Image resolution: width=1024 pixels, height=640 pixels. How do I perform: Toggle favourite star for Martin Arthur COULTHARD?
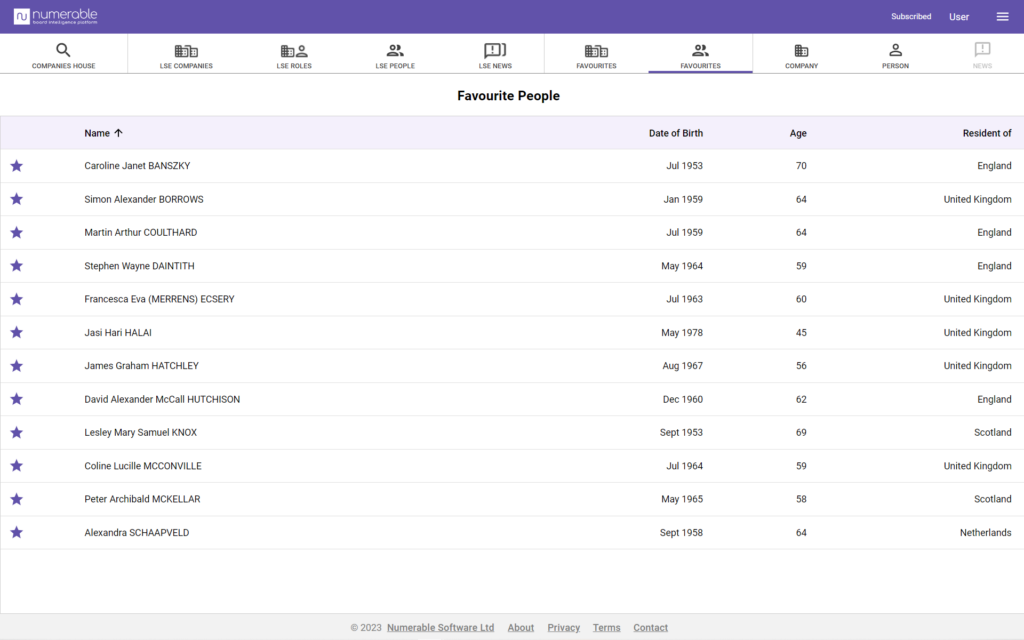click(17, 232)
